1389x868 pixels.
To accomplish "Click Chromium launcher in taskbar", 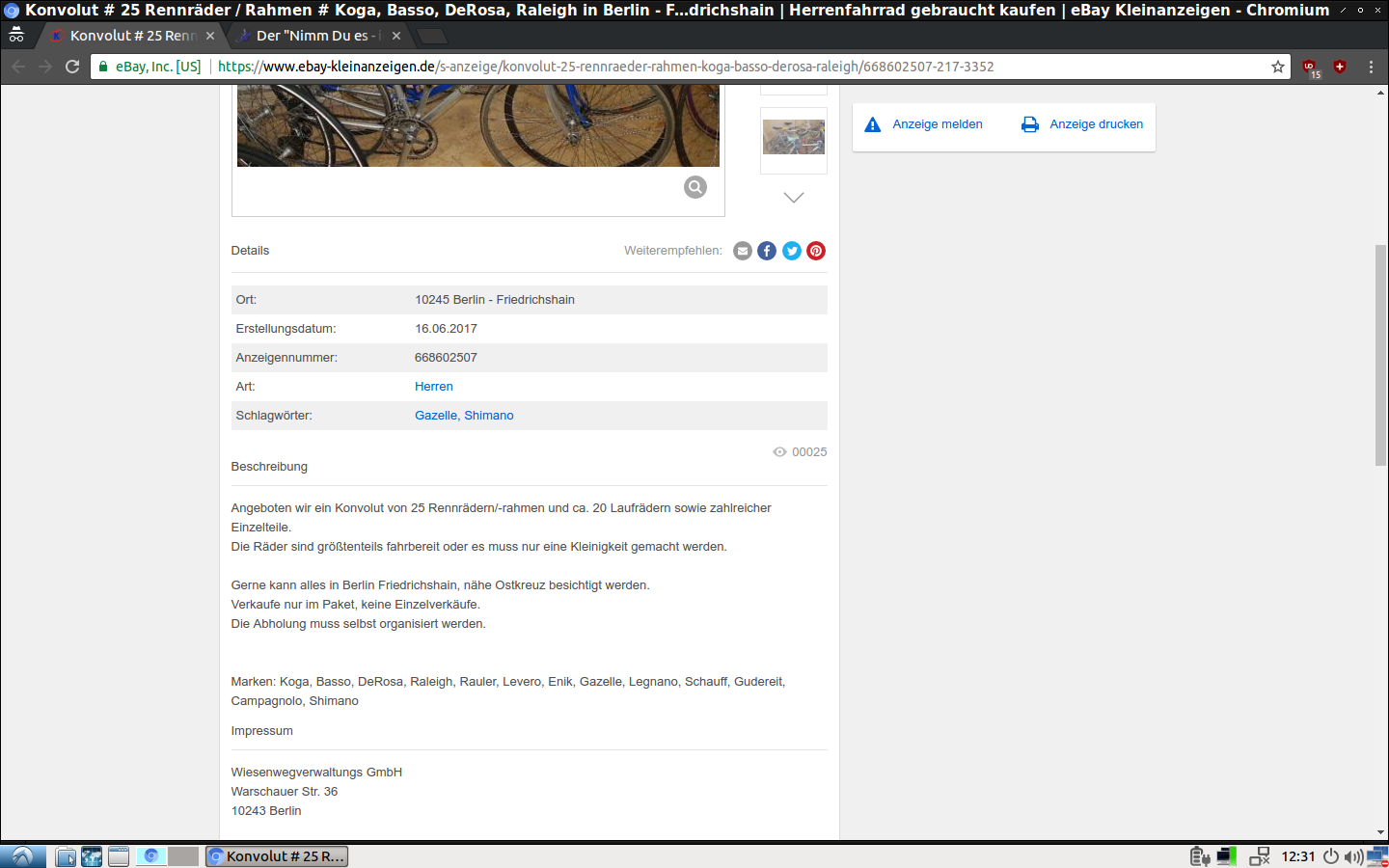I will pyautogui.click(x=151, y=856).
